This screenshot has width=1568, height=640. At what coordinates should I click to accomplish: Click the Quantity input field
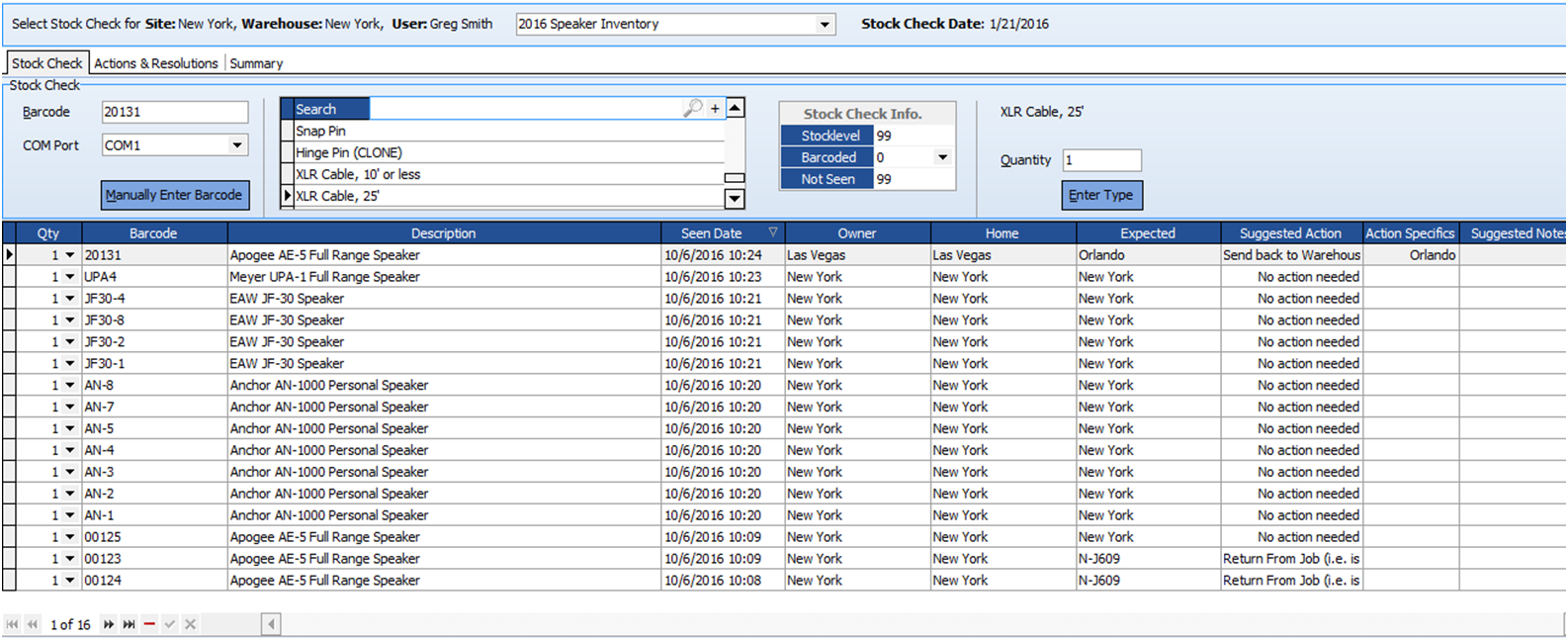click(x=1101, y=160)
